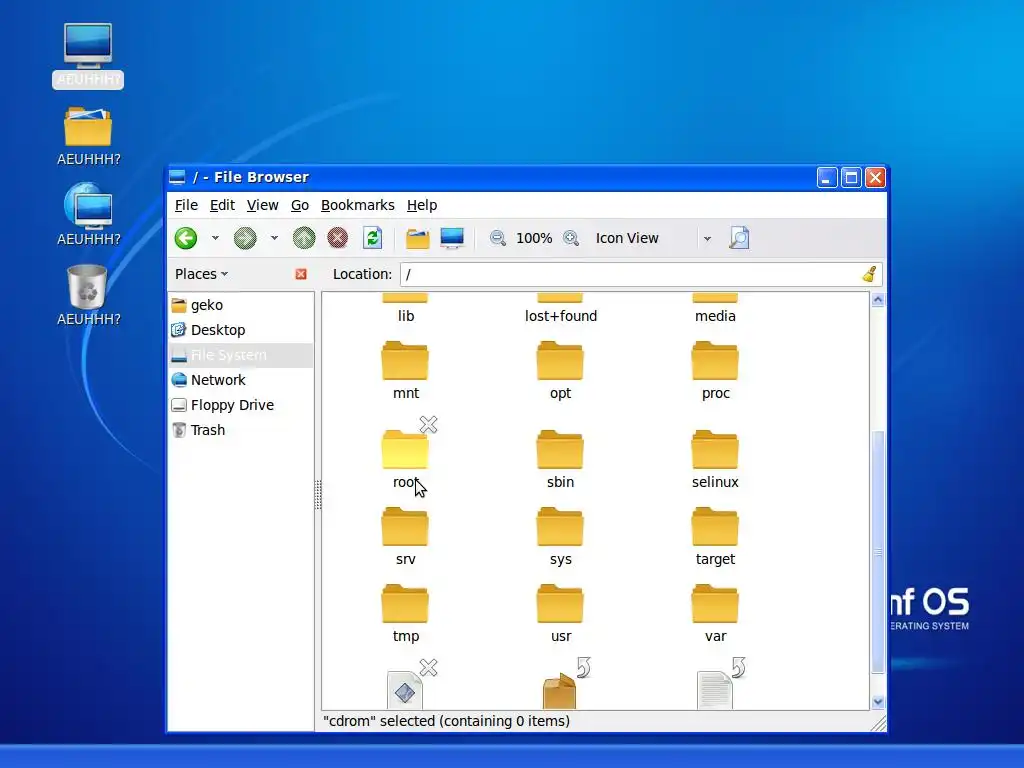1024x768 pixels.
Task: Select the usr folder
Action: (x=560, y=613)
